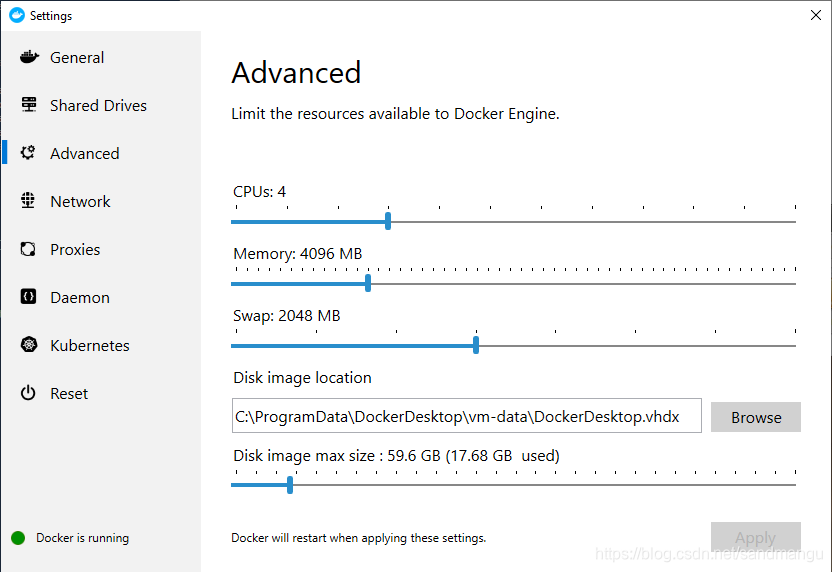The width and height of the screenshot is (832, 572).
Task: Click the 'Memory: 4096 MB' label
Action: 298,254
